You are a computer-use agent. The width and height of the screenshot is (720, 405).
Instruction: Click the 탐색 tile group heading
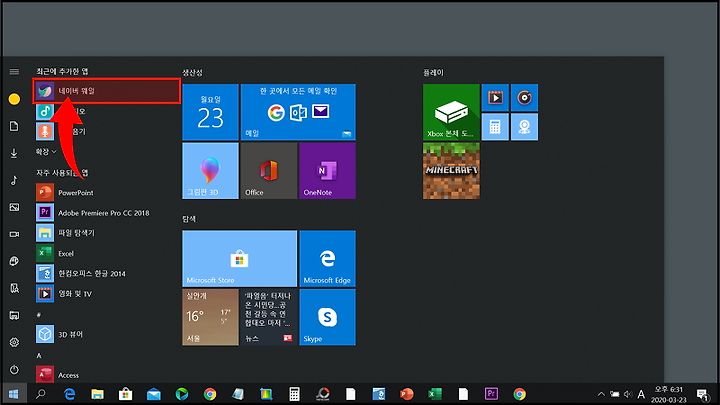(x=189, y=219)
